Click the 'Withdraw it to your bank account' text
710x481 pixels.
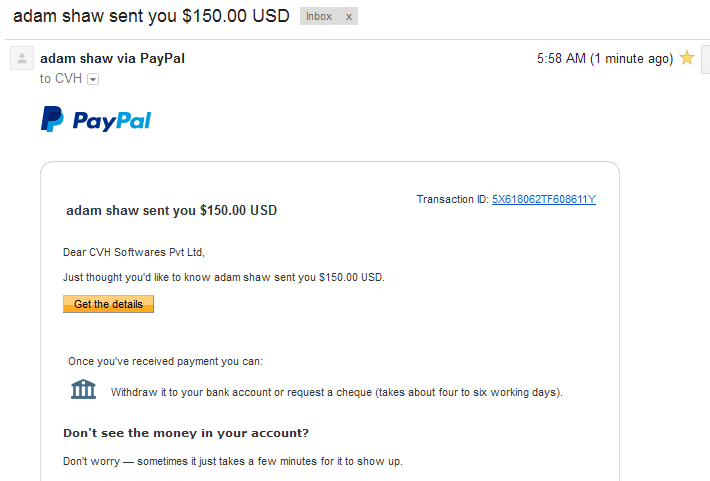pos(336,392)
